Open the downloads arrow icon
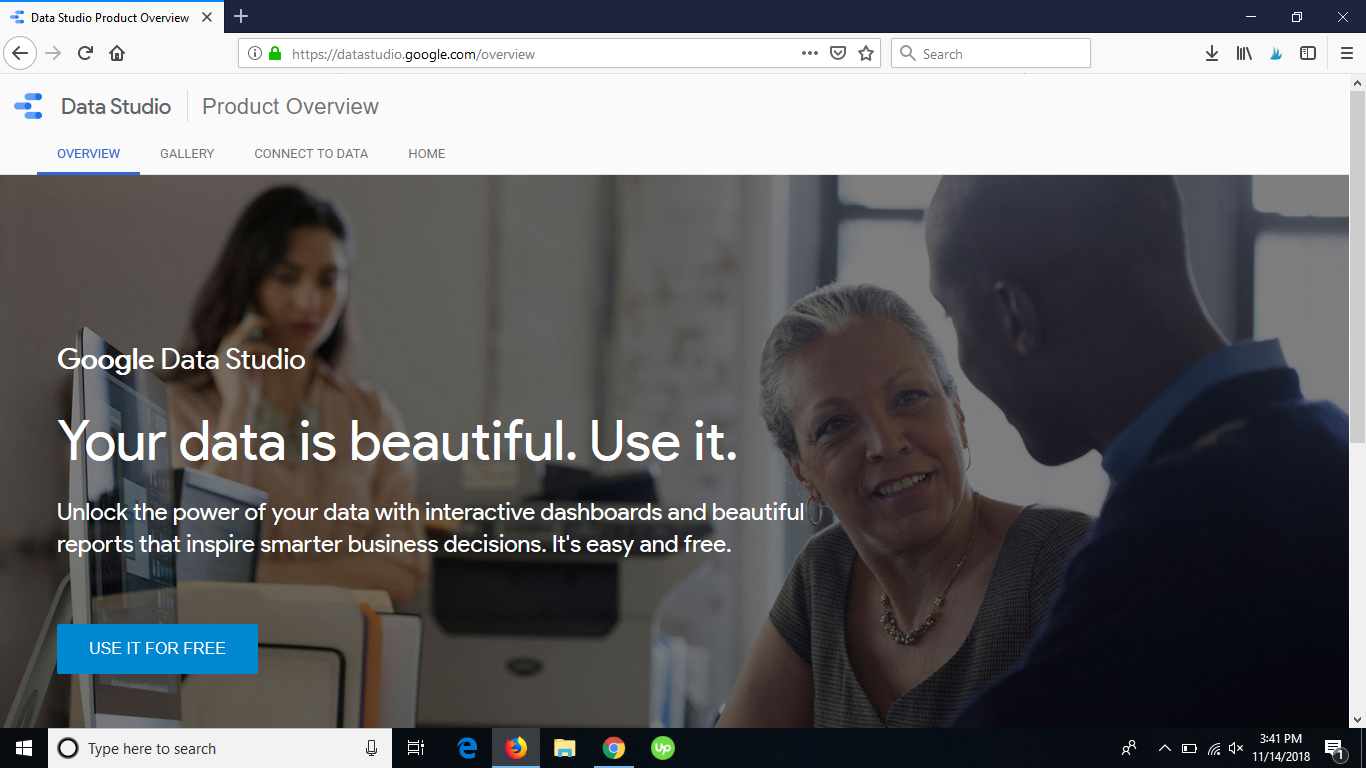This screenshot has height=768, width=1366. [x=1212, y=54]
